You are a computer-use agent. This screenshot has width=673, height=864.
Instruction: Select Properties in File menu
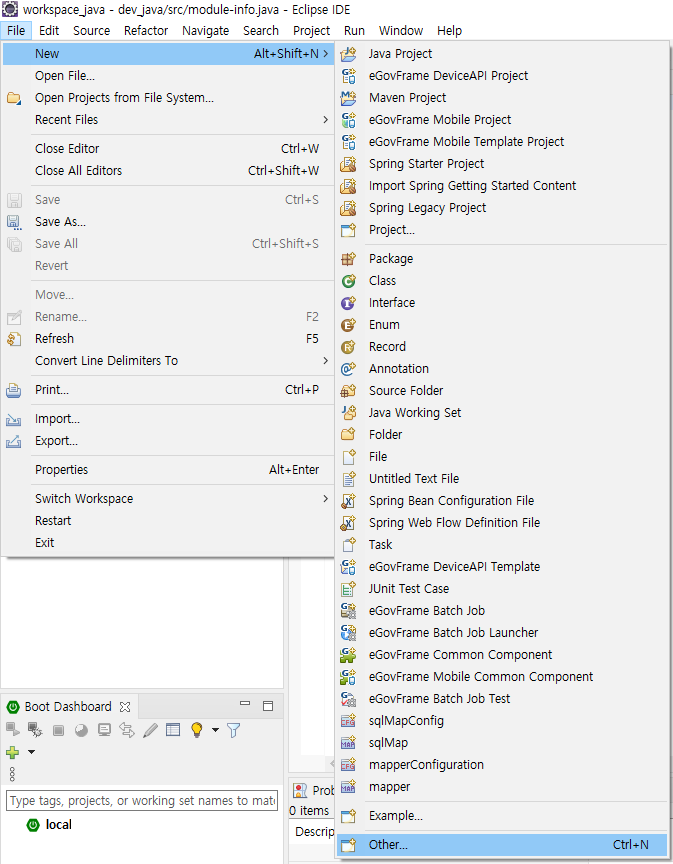pyautogui.click(x=168, y=470)
